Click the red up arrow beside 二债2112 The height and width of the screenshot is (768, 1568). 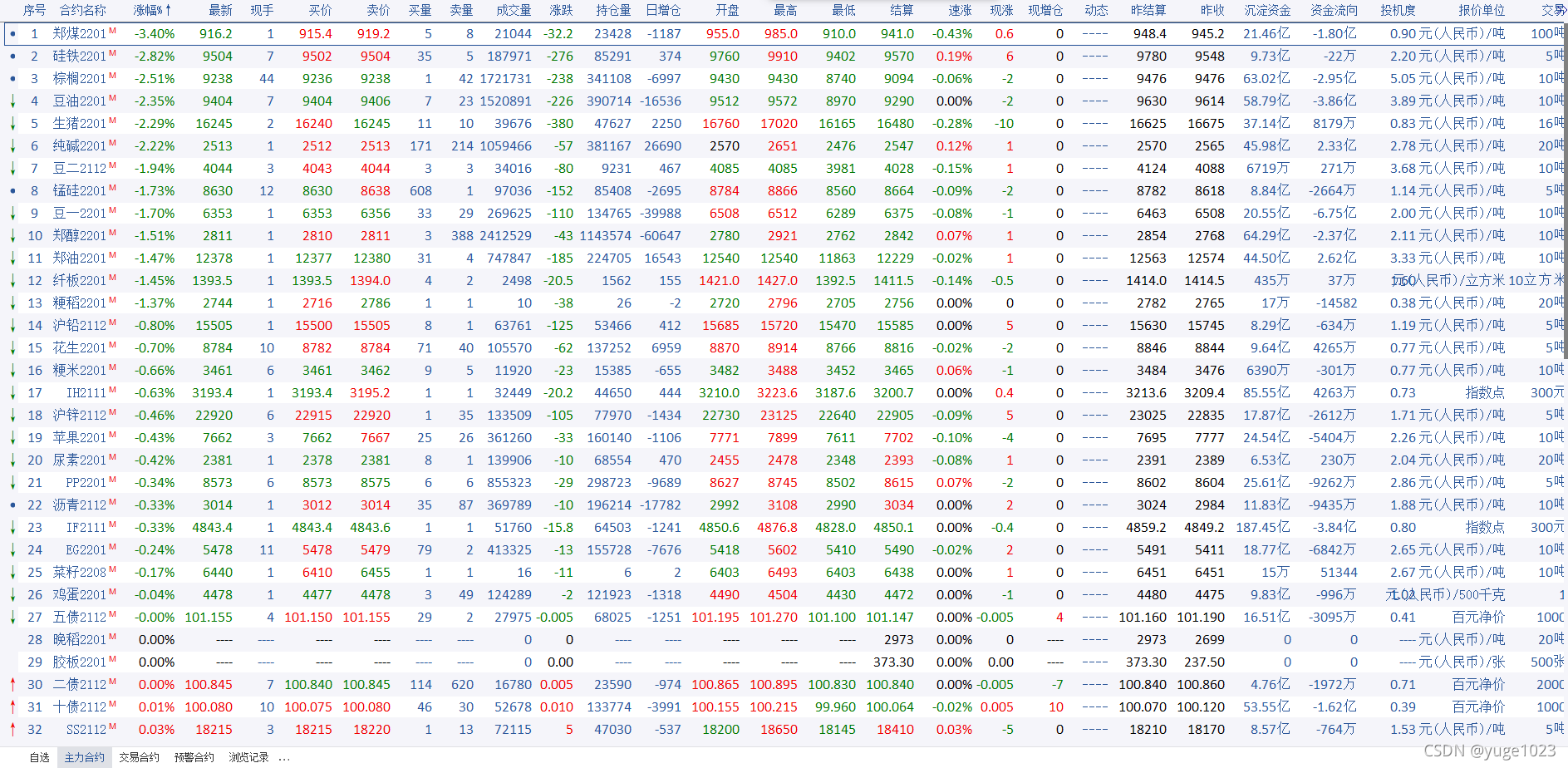click(x=12, y=685)
